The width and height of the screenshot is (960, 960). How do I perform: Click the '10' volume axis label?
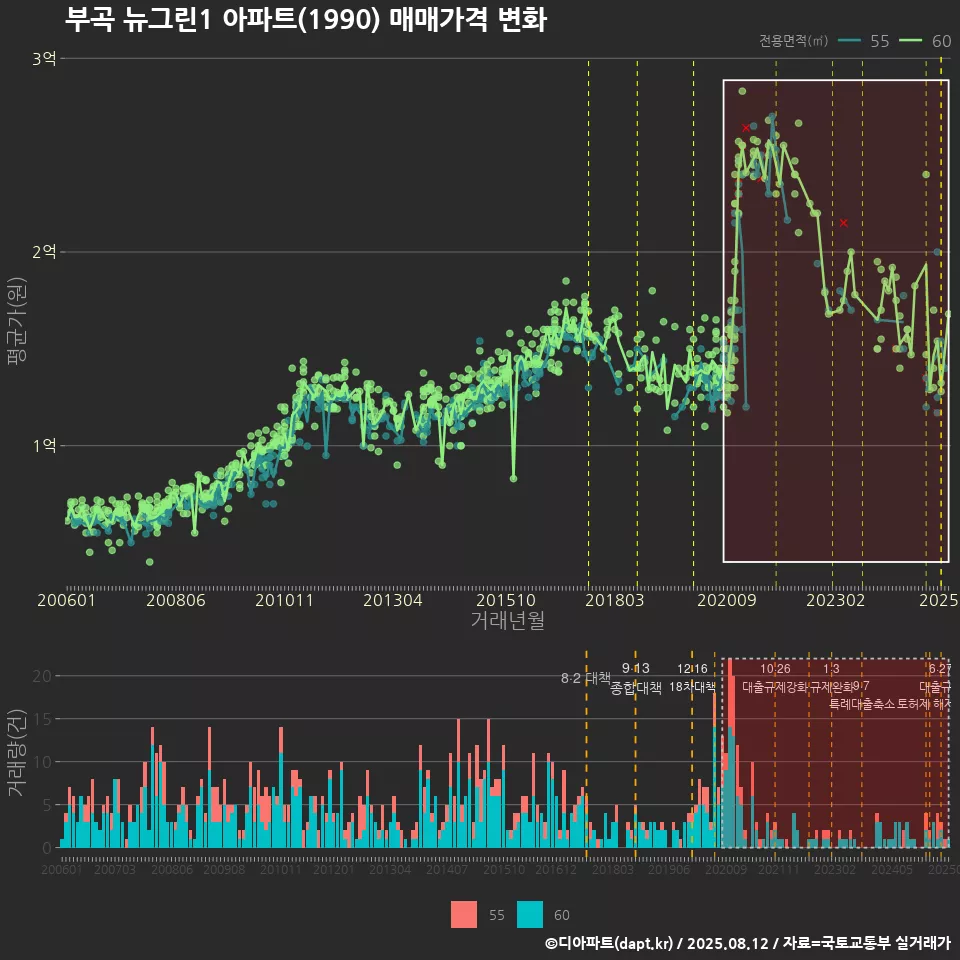pyautogui.click(x=42, y=762)
